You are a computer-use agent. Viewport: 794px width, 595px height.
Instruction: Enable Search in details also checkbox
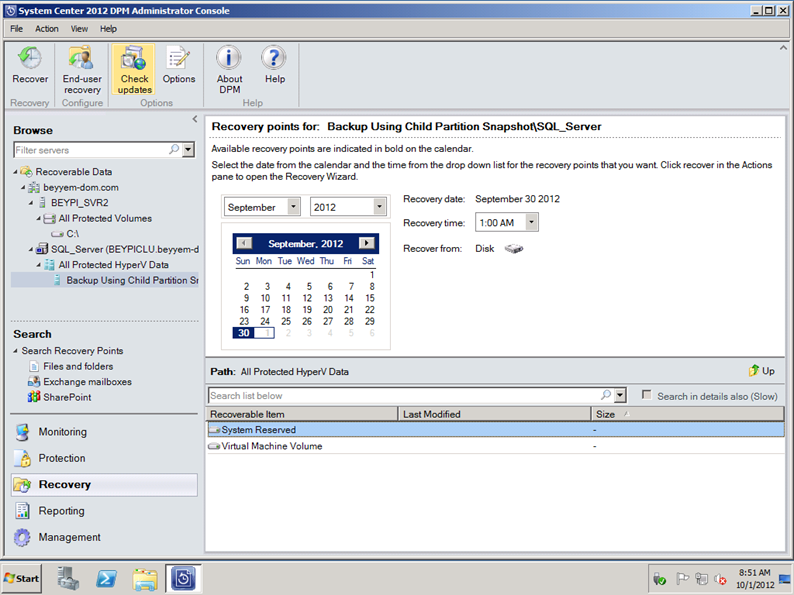(646, 395)
